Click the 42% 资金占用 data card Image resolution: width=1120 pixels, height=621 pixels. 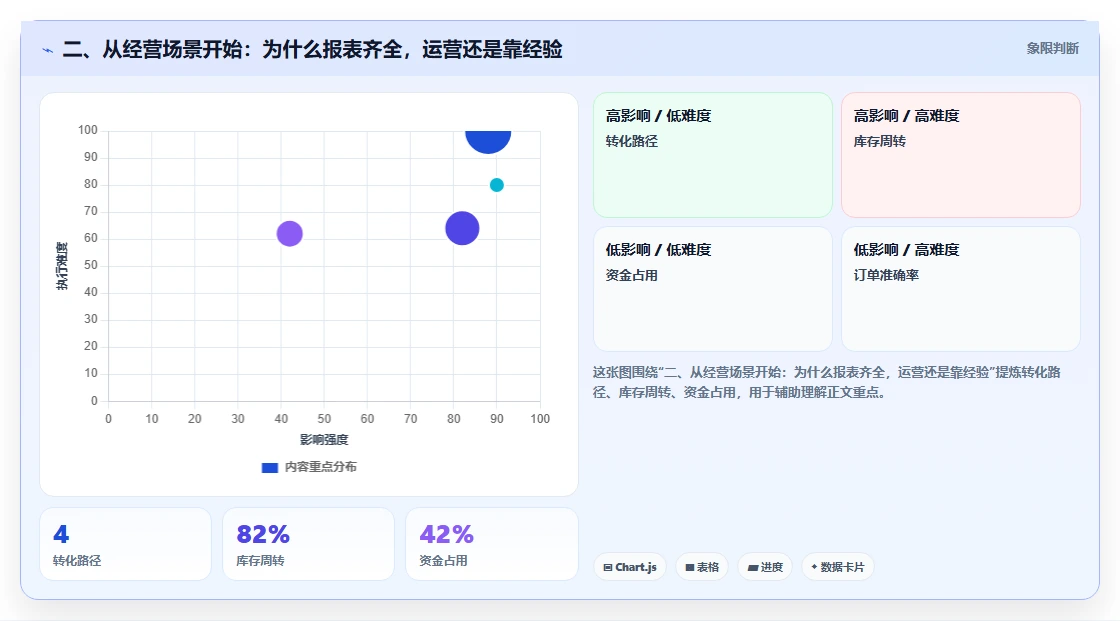point(491,544)
